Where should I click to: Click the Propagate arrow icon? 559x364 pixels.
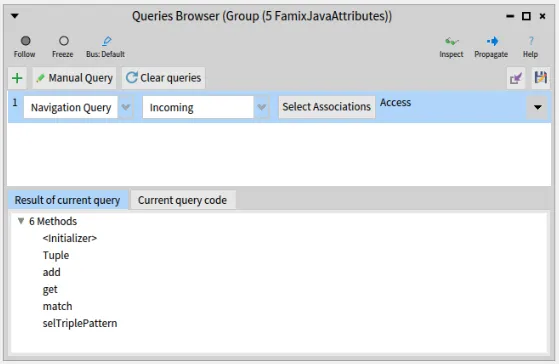492,41
